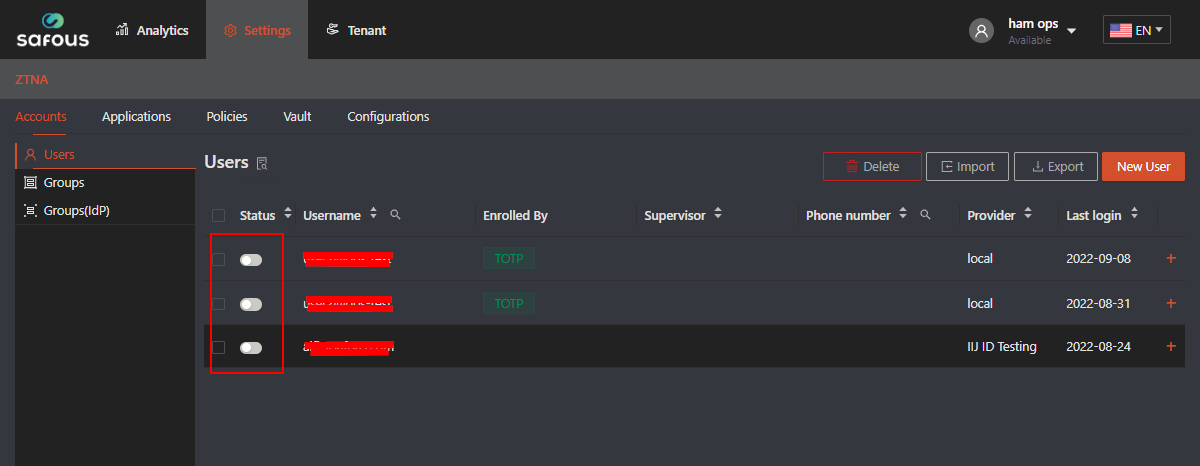Toggle status switch of first user
1200x466 pixels.
coord(251,260)
